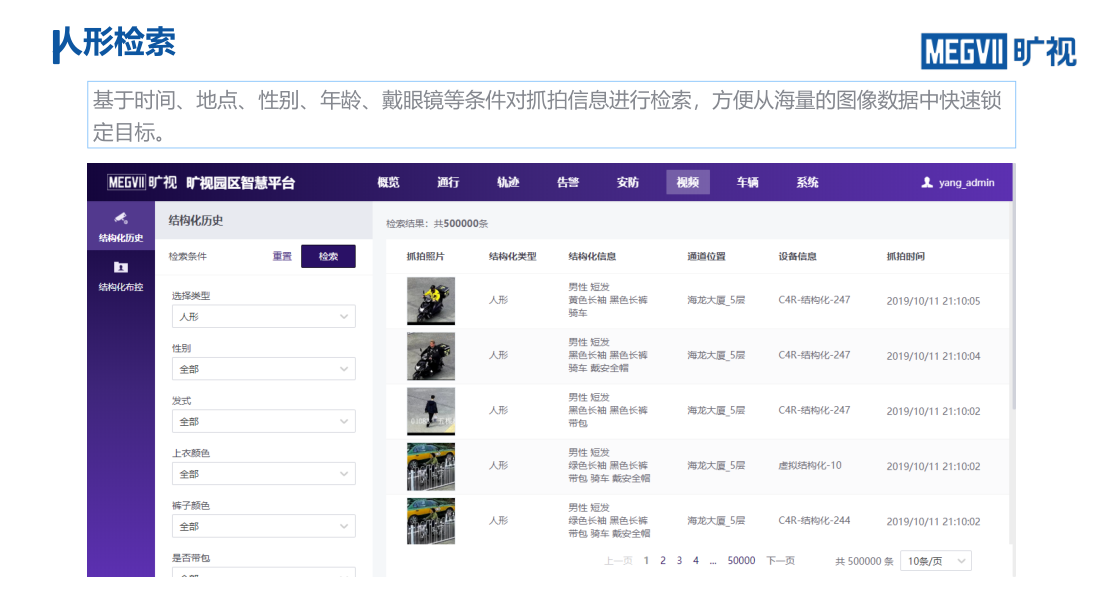This screenshot has height=614, width=1093.
Task: Click the 重置 reset link
Action: coord(282,256)
